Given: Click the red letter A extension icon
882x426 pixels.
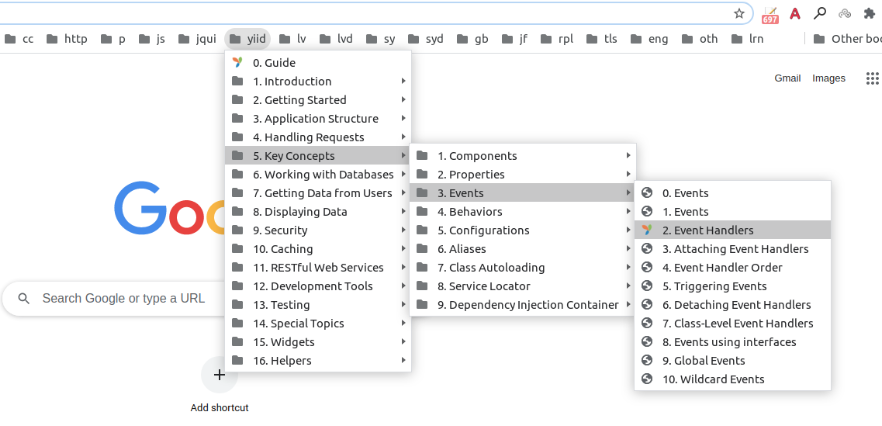Looking at the screenshot, I should point(795,14).
